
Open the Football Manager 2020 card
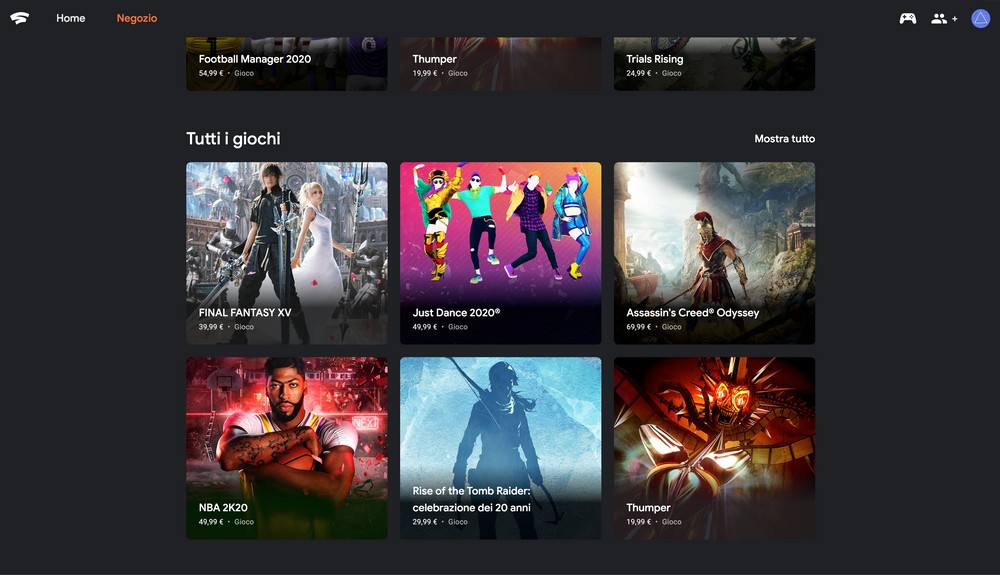point(286,64)
